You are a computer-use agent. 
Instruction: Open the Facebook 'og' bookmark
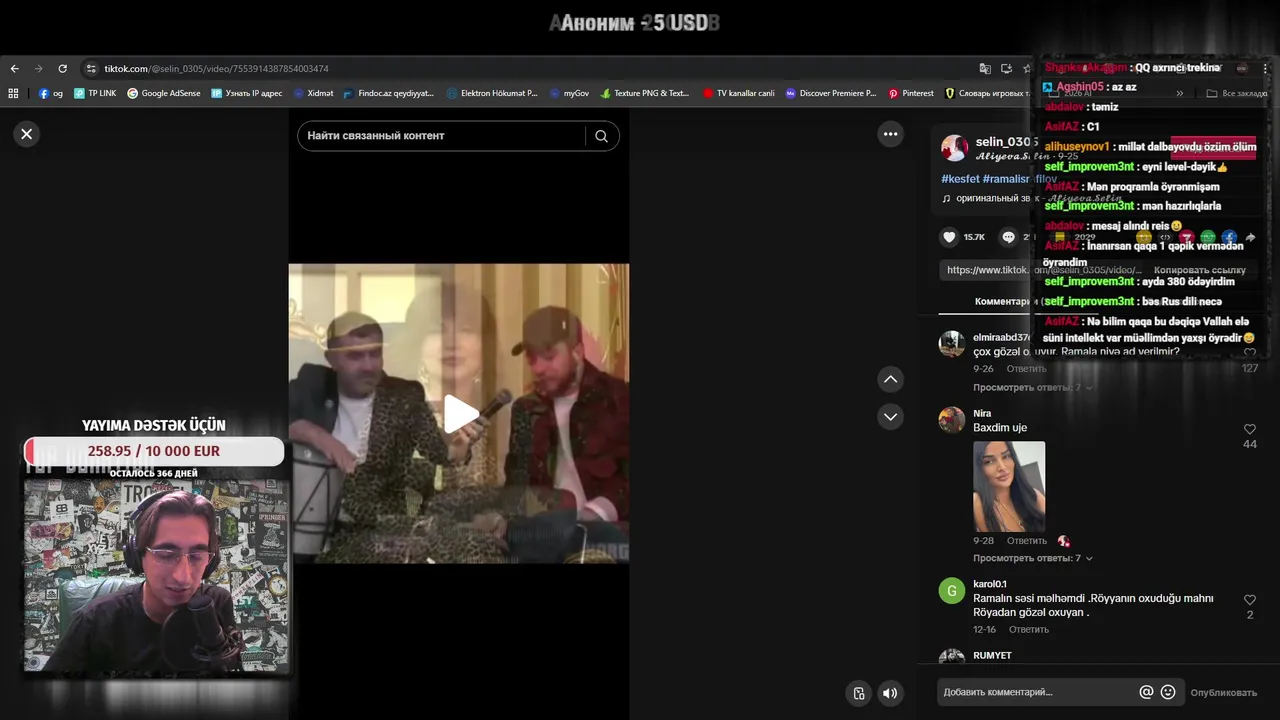pos(51,93)
